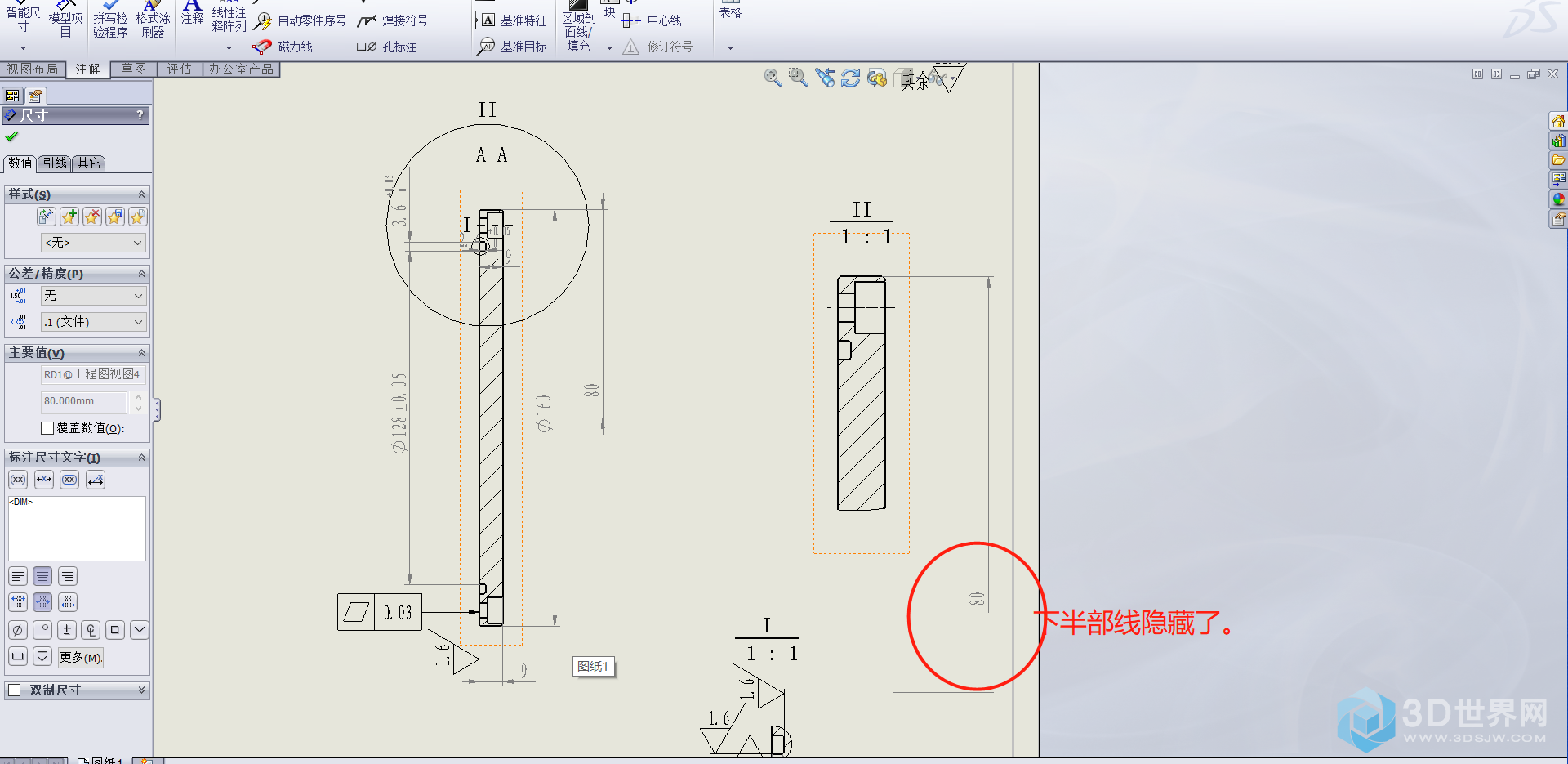Open extra symbols dropdown arrow
Viewport: 1568px width, 764px height.
tap(140, 630)
